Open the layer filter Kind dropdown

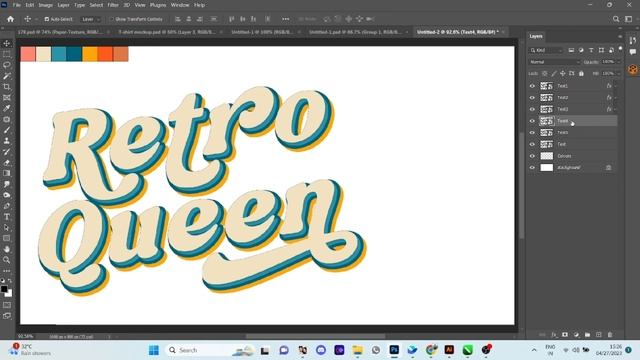coord(546,50)
